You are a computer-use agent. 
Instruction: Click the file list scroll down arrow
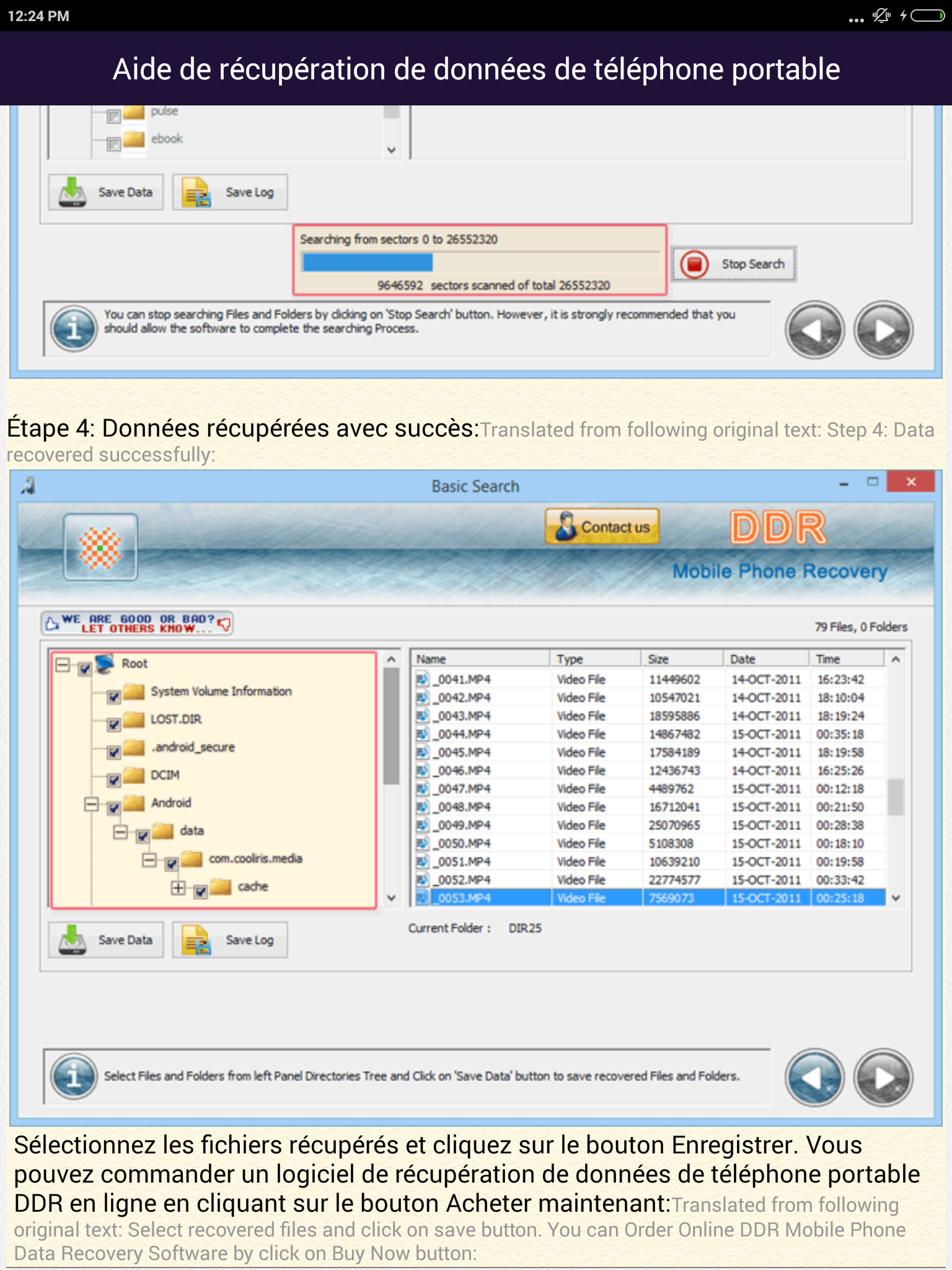pyautogui.click(x=896, y=897)
